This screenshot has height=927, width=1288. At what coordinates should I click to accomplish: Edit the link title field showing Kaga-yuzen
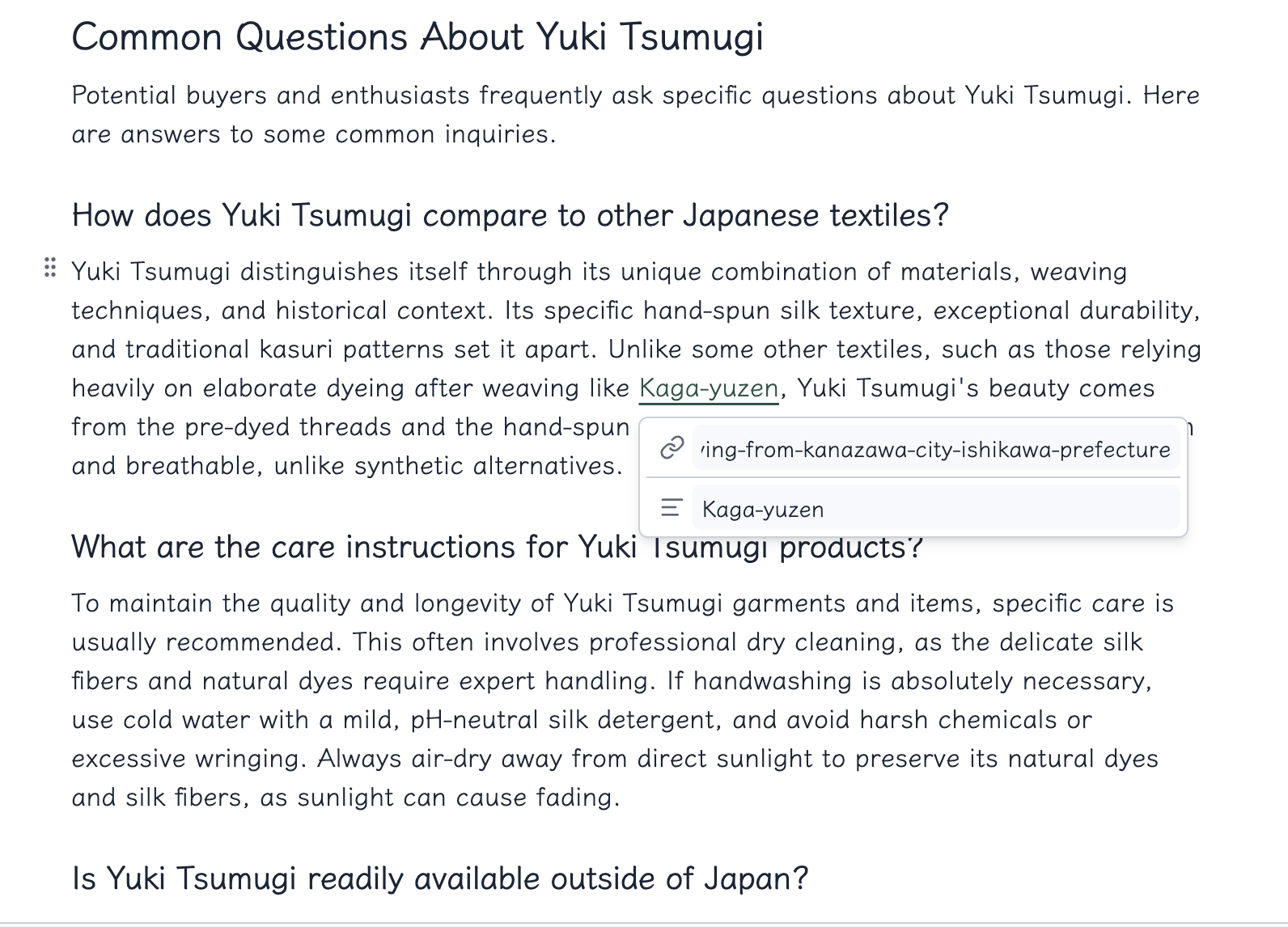(935, 510)
